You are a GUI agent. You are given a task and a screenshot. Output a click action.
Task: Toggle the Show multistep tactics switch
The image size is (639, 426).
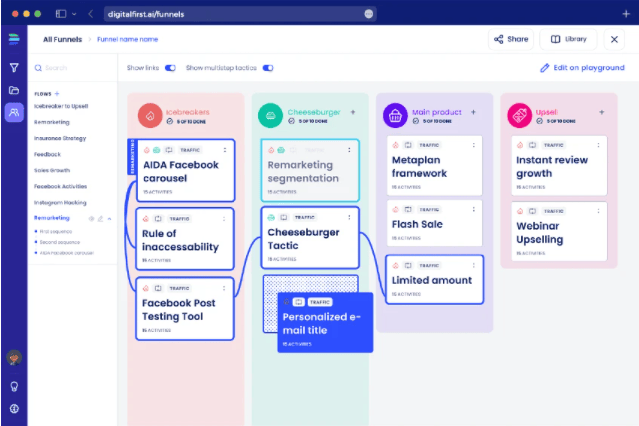point(268,68)
